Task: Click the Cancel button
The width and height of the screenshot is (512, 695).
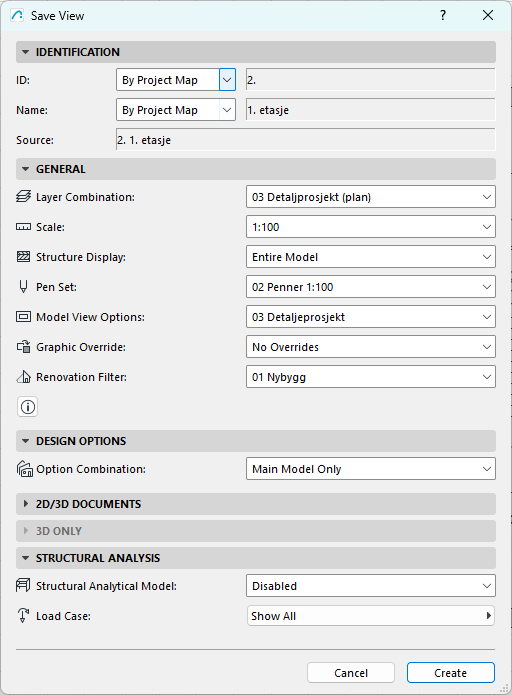Action: coord(351,673)
